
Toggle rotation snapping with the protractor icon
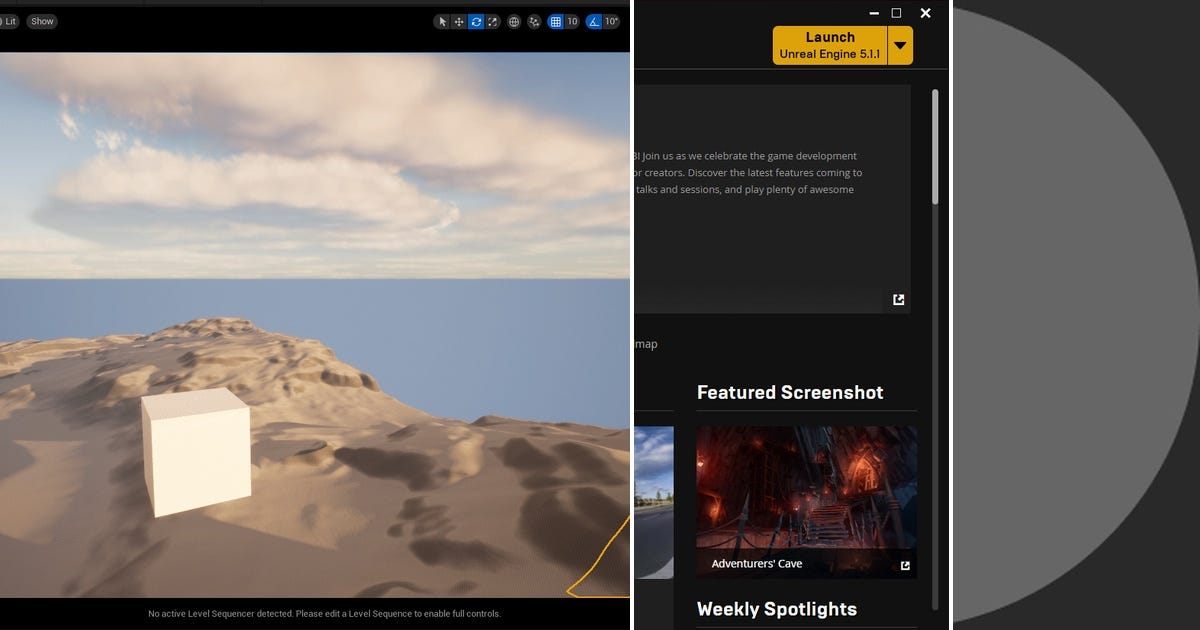tap(592, 21)
